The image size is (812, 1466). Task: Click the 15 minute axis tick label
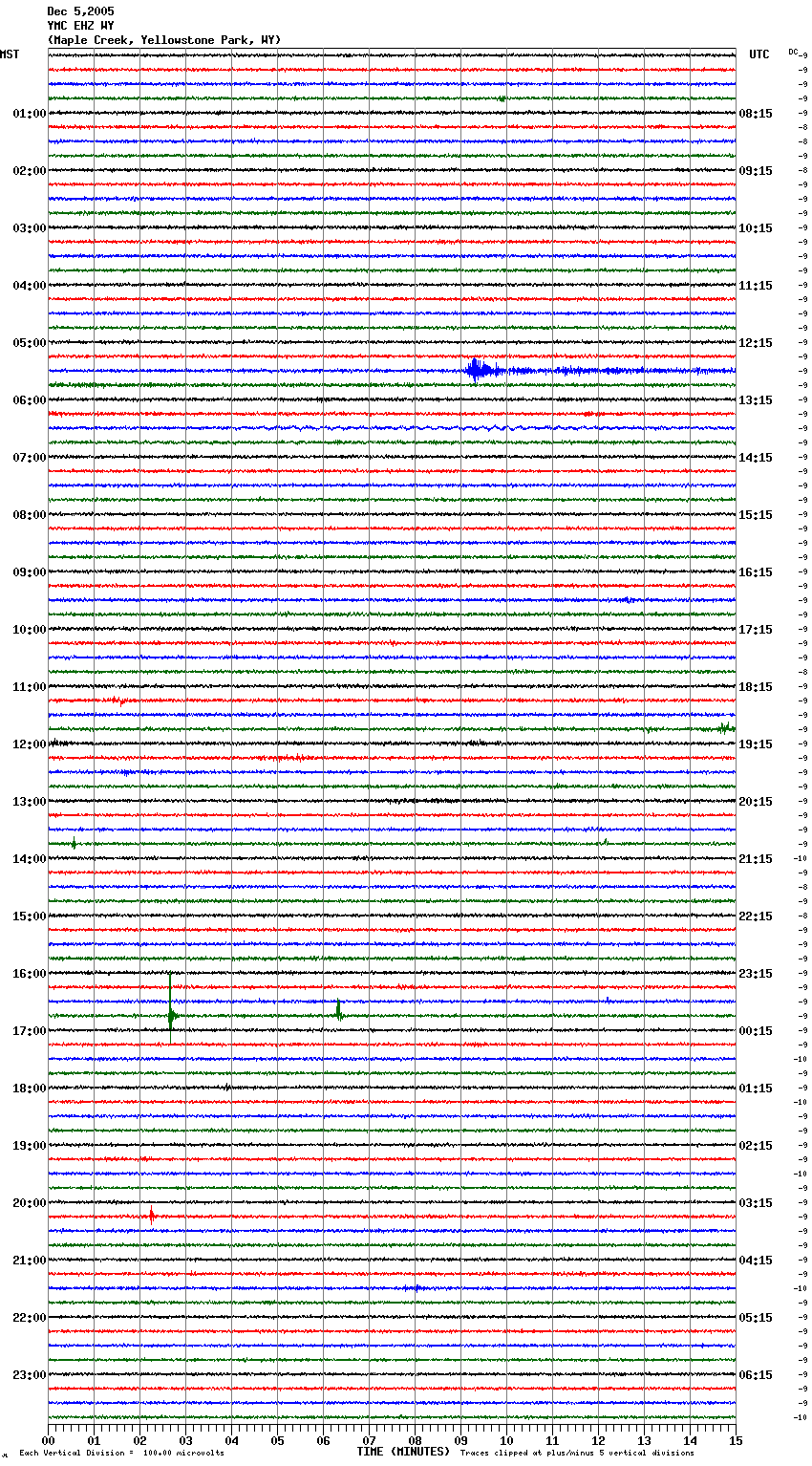tap(736, 1440)
